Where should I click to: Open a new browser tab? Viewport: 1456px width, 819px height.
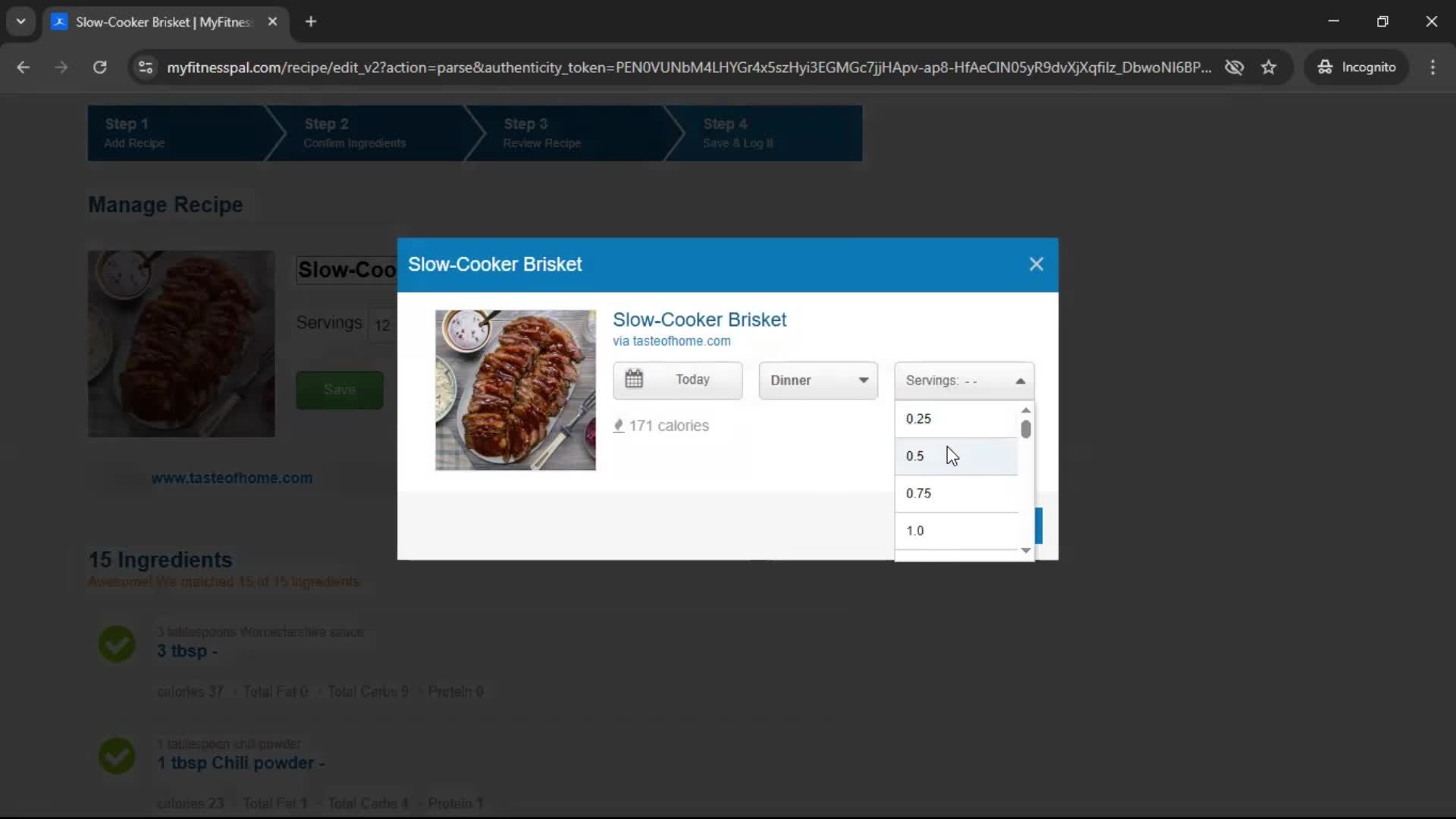pyautogui.click(x=311, y=22)
